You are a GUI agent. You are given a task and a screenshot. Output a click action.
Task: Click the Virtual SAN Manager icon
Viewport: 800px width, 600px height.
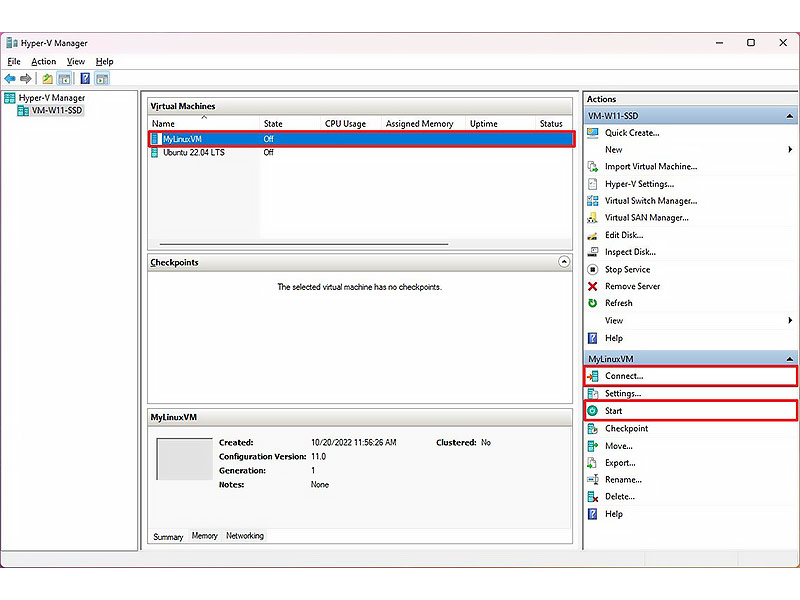[592, 218]
